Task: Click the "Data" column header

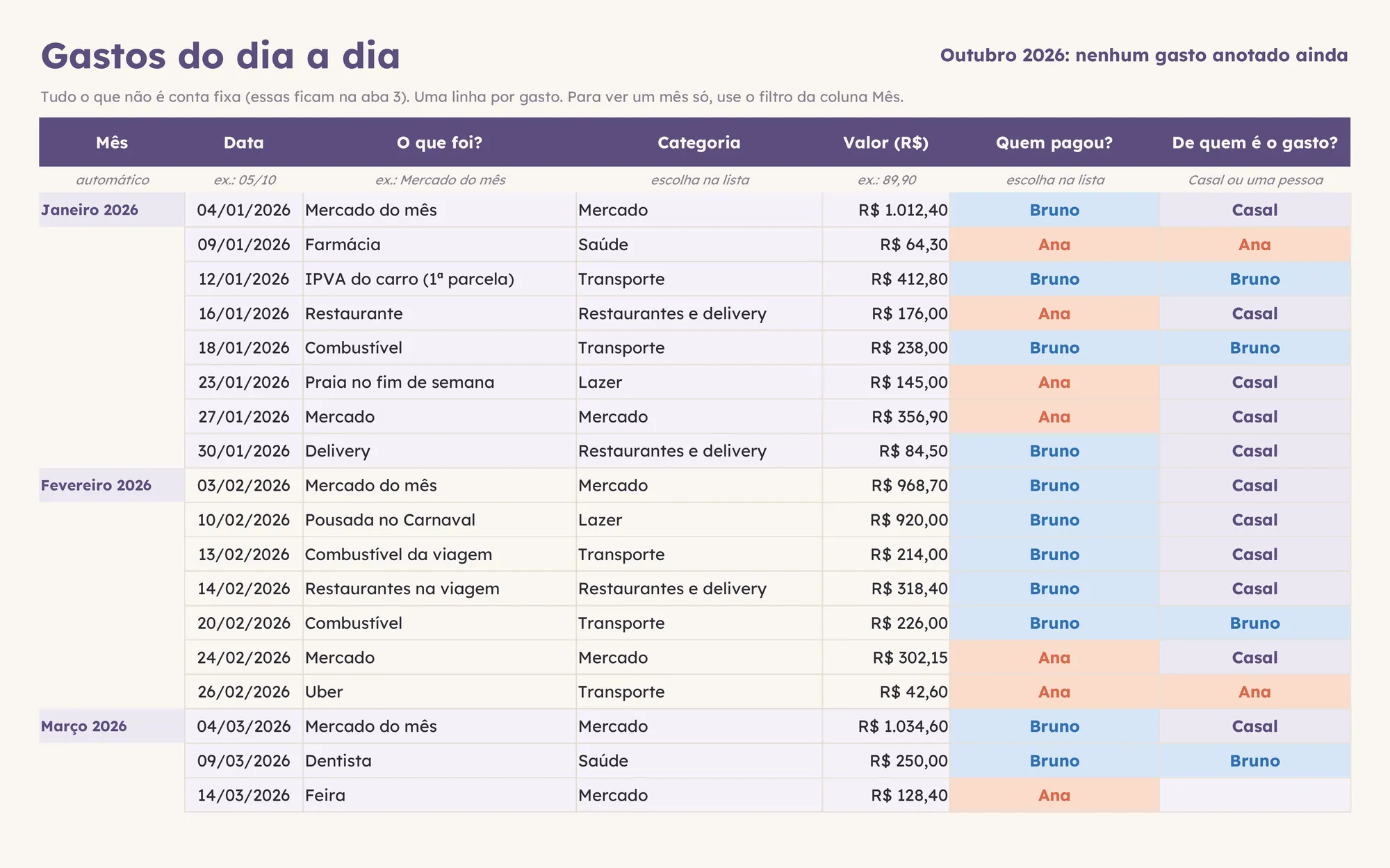Action: click(x=244, y=142)
